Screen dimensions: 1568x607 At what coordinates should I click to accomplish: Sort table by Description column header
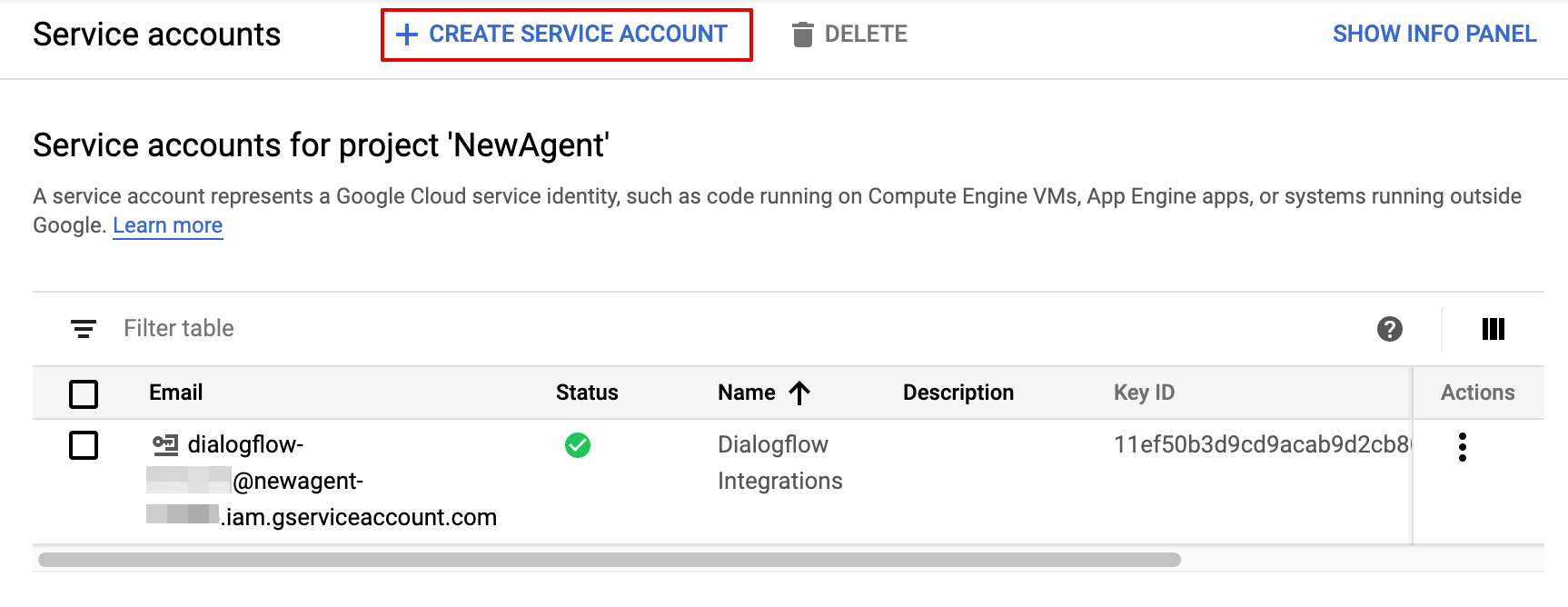(958, 393)
